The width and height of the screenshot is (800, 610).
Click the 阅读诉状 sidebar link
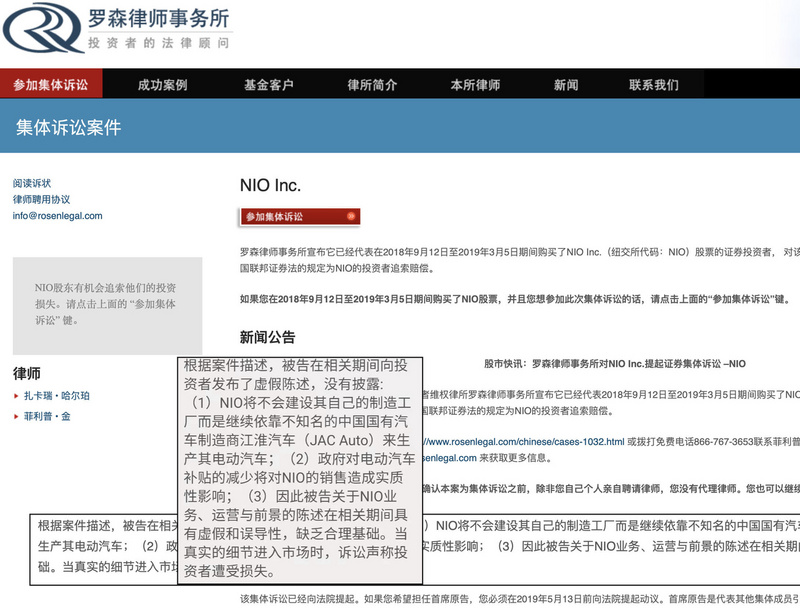point(32,183)
